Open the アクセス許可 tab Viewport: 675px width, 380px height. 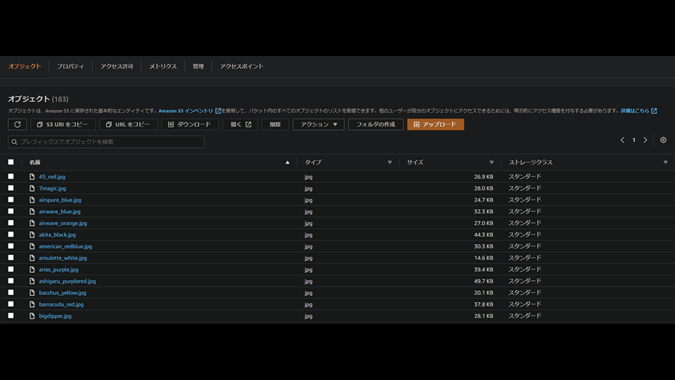(117, 66)
